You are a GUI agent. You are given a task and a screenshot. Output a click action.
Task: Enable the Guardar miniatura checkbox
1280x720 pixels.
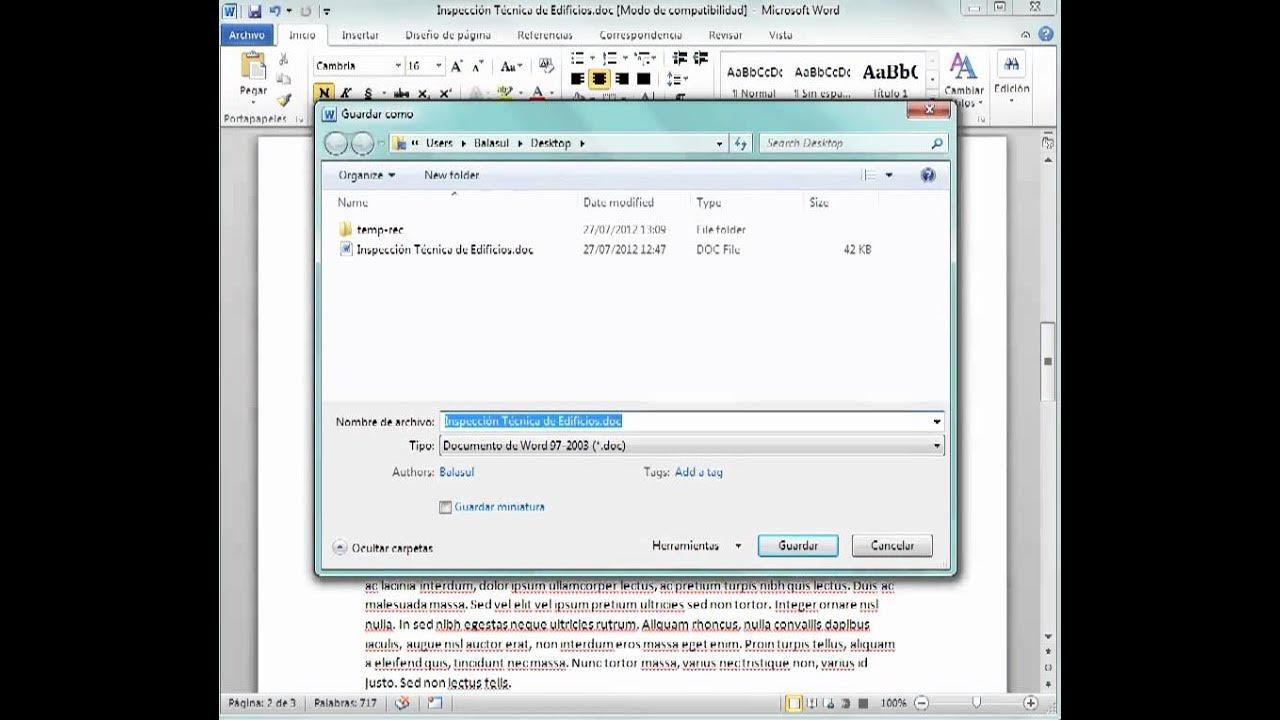(445, 507)
